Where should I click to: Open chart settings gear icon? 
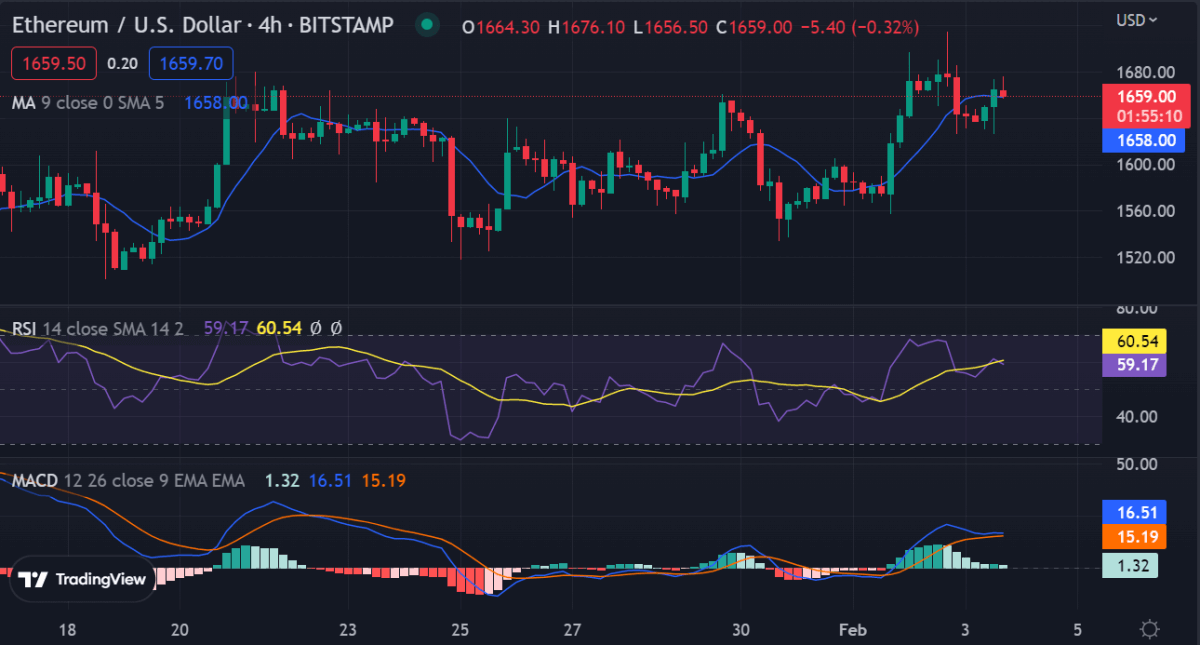pos(1150,629)
